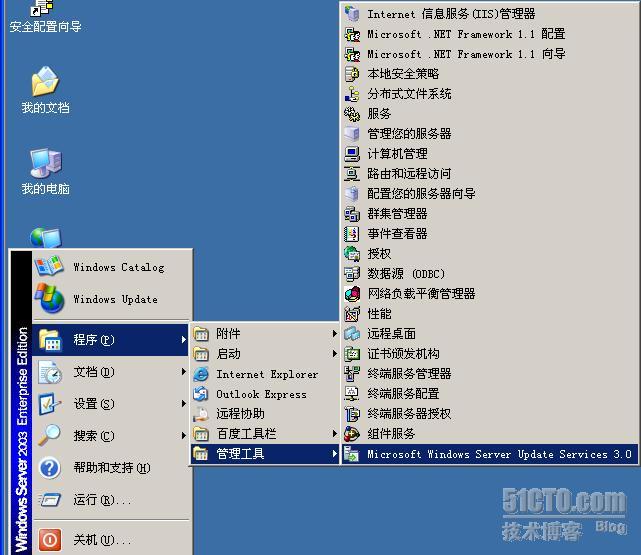
Task: Open the 性能 monitor icon
Action: (352, 314)
